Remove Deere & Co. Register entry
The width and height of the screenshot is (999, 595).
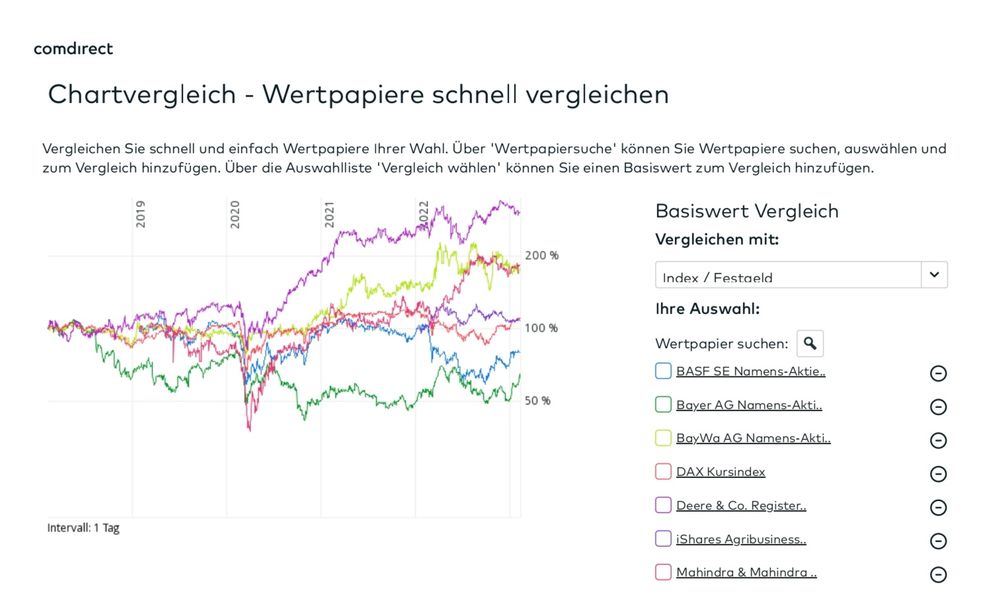coord(938,507)
